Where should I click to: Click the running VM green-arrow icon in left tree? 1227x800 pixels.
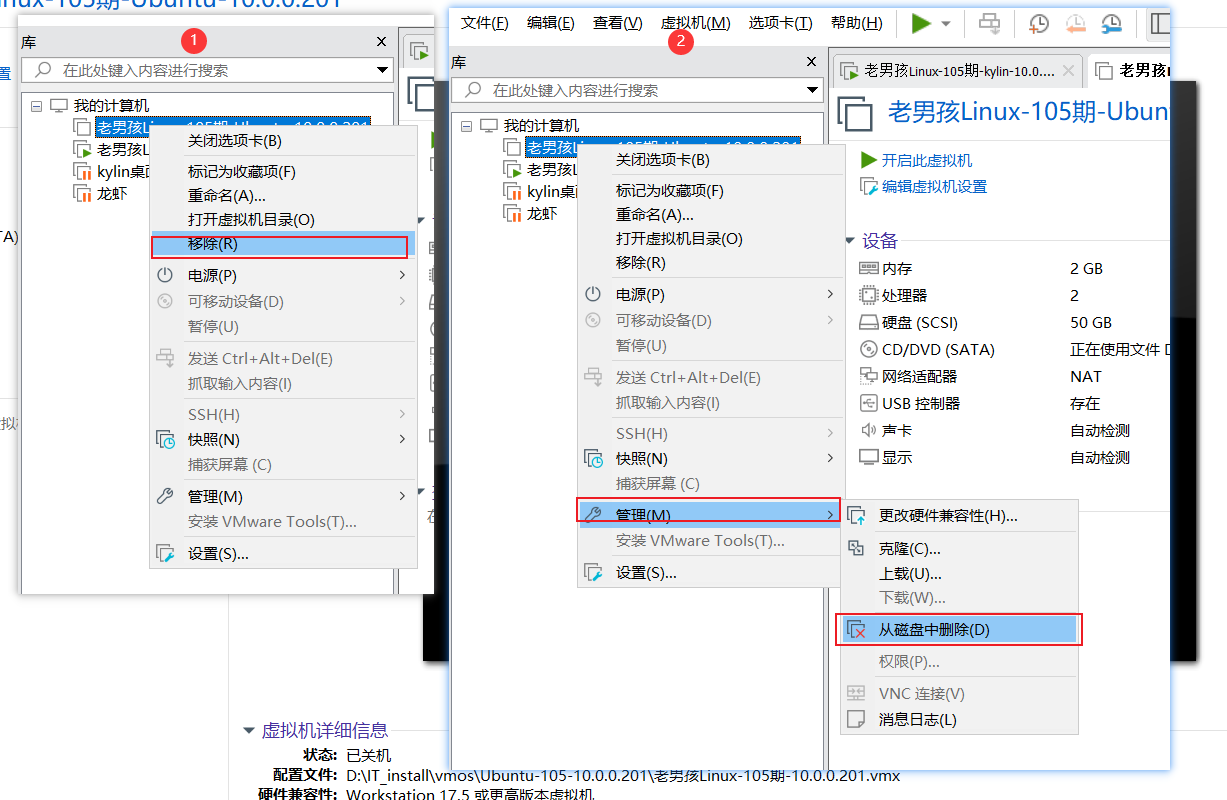point(83,149)
